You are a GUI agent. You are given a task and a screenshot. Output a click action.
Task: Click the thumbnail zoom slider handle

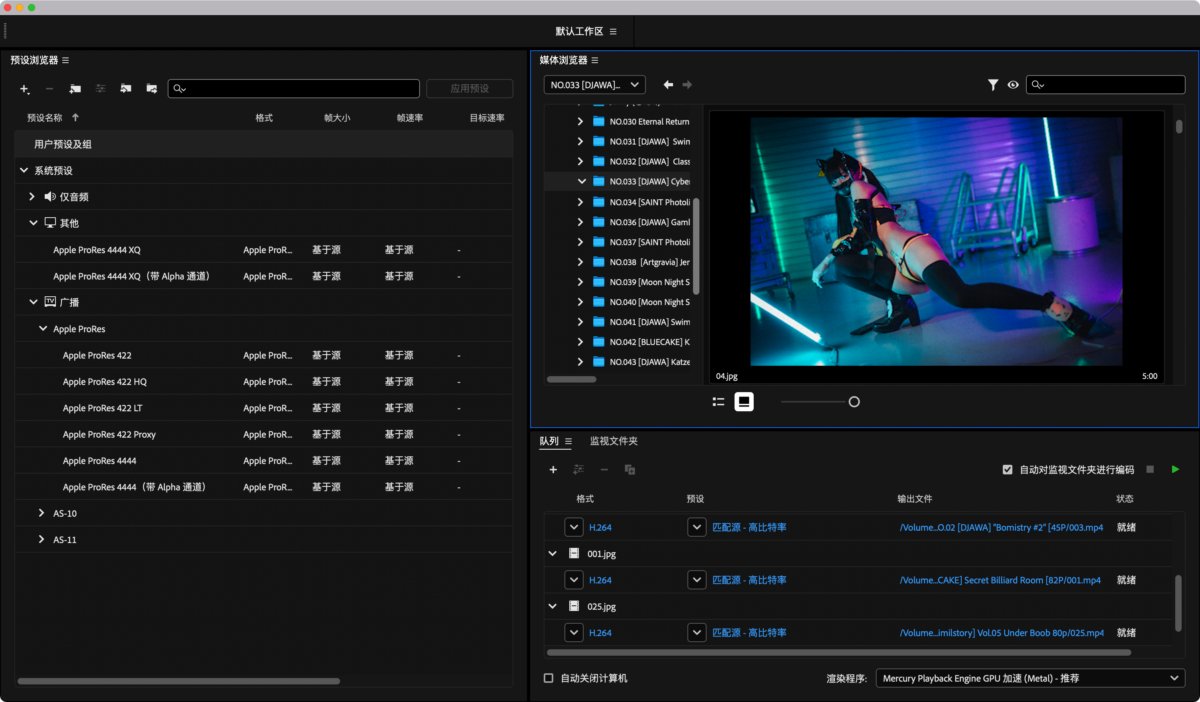click(x=854, y=402)
